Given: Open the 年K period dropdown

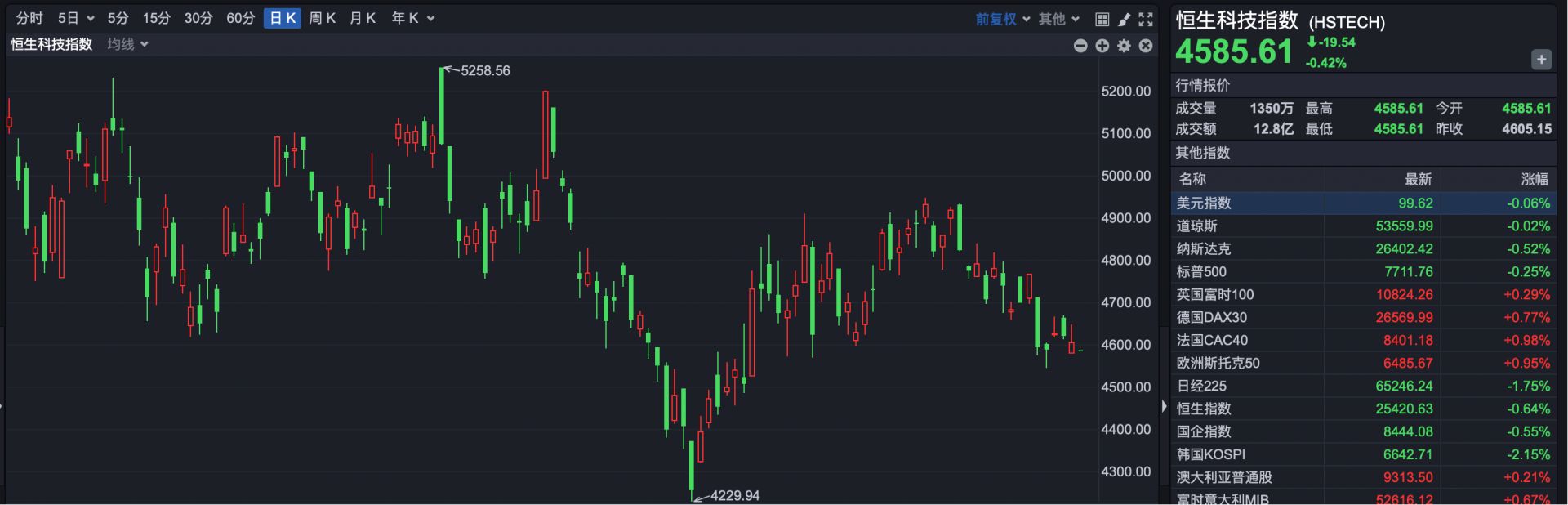Looking at the screenshot, I should (412, 18).
